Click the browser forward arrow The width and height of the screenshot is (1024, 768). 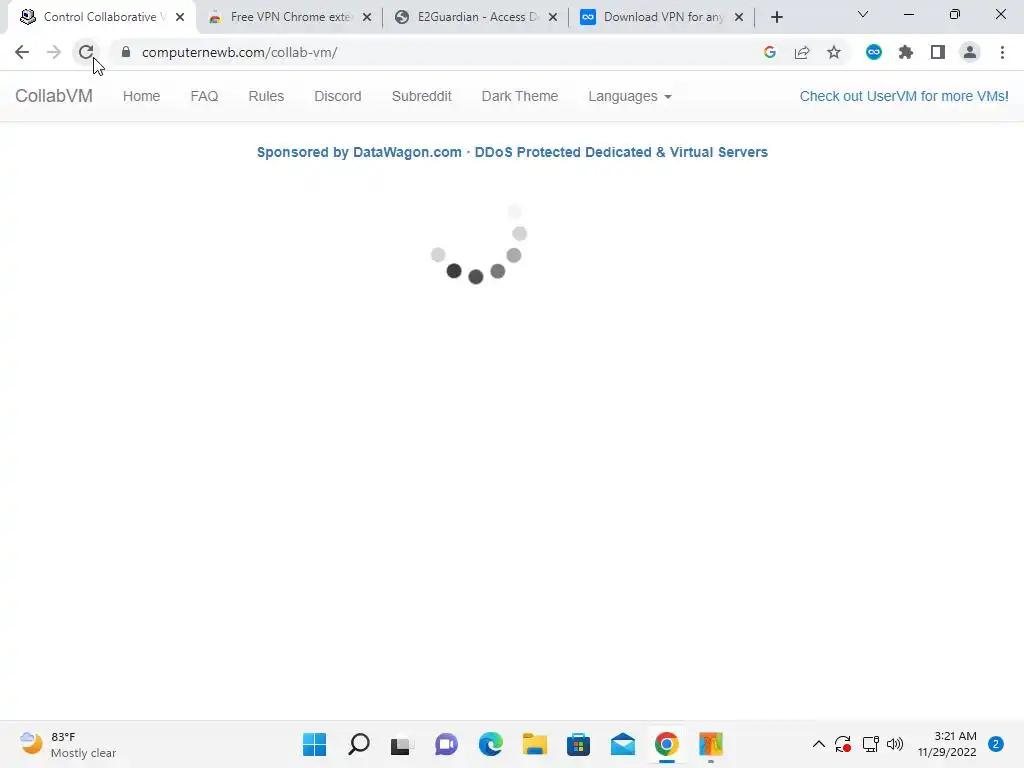click(x=54, y=52)
